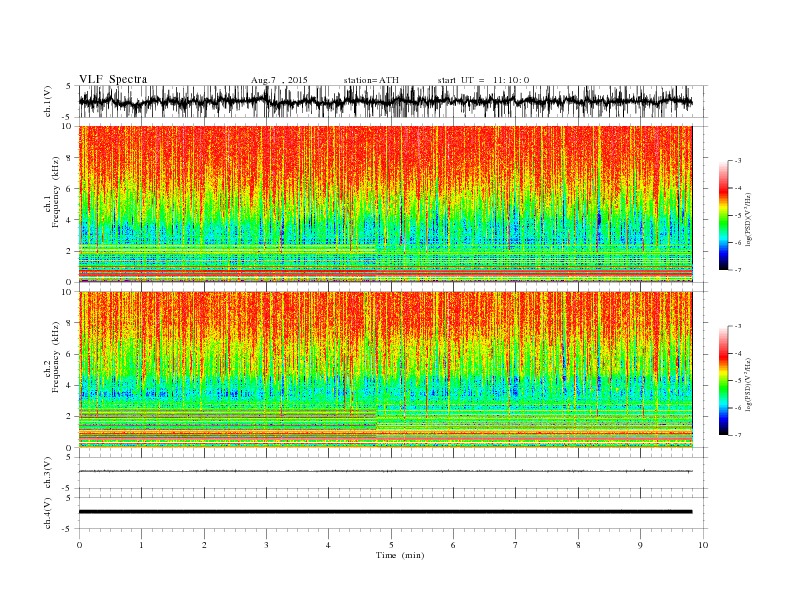Image resolution: width=792 pixels, height=612 pixels.
Task: Click time axis tick label "5"
Action: (x=391, y=545)
